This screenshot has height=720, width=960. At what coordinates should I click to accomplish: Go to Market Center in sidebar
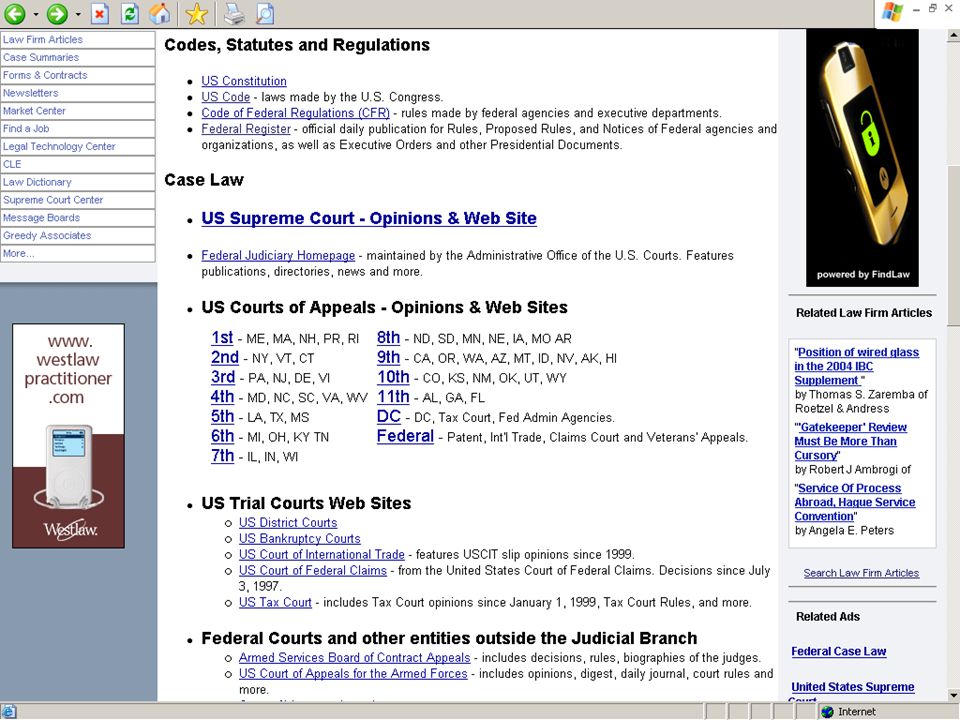(77, 111)
